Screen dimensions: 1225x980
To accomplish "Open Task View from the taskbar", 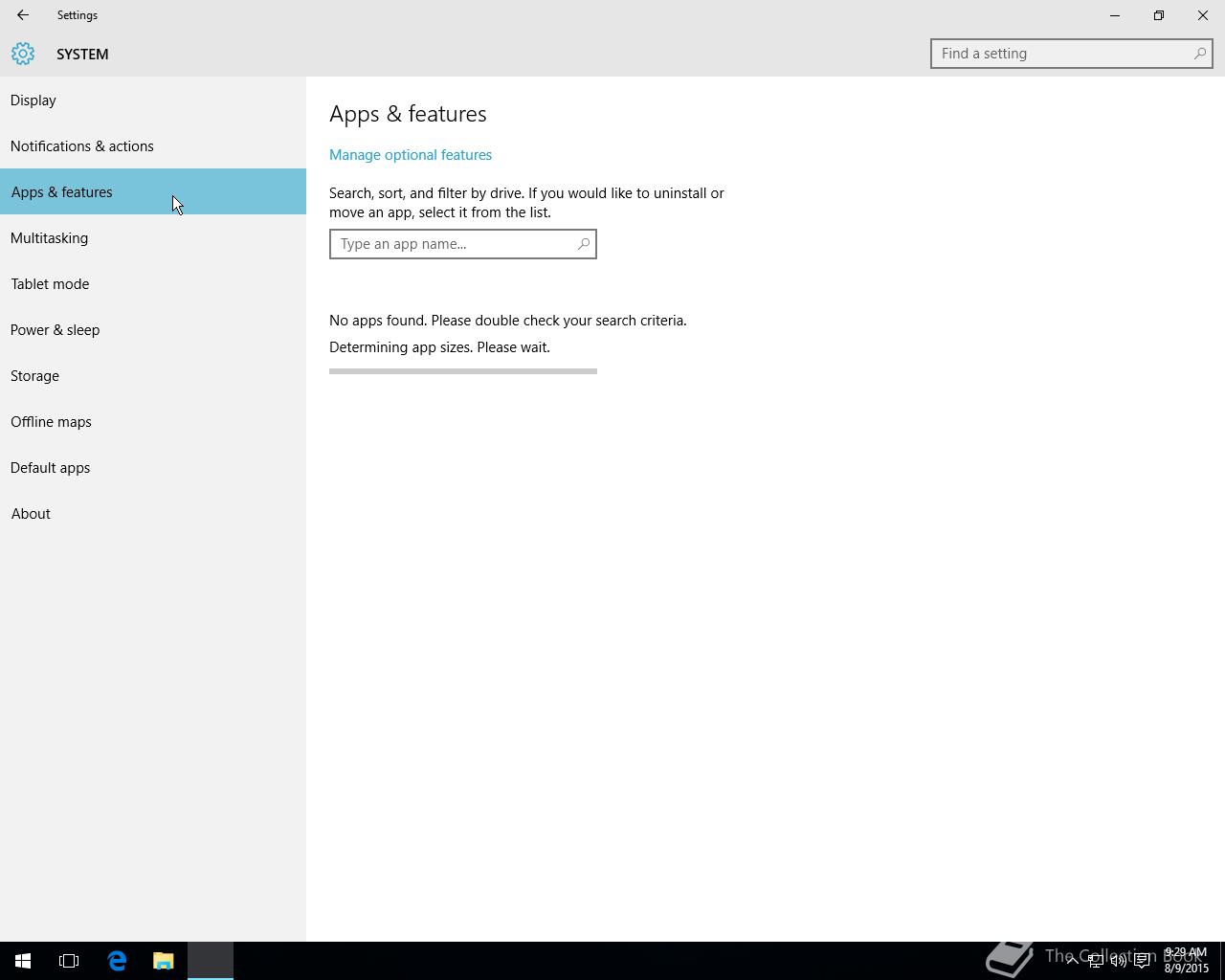I will pos(69,961).
